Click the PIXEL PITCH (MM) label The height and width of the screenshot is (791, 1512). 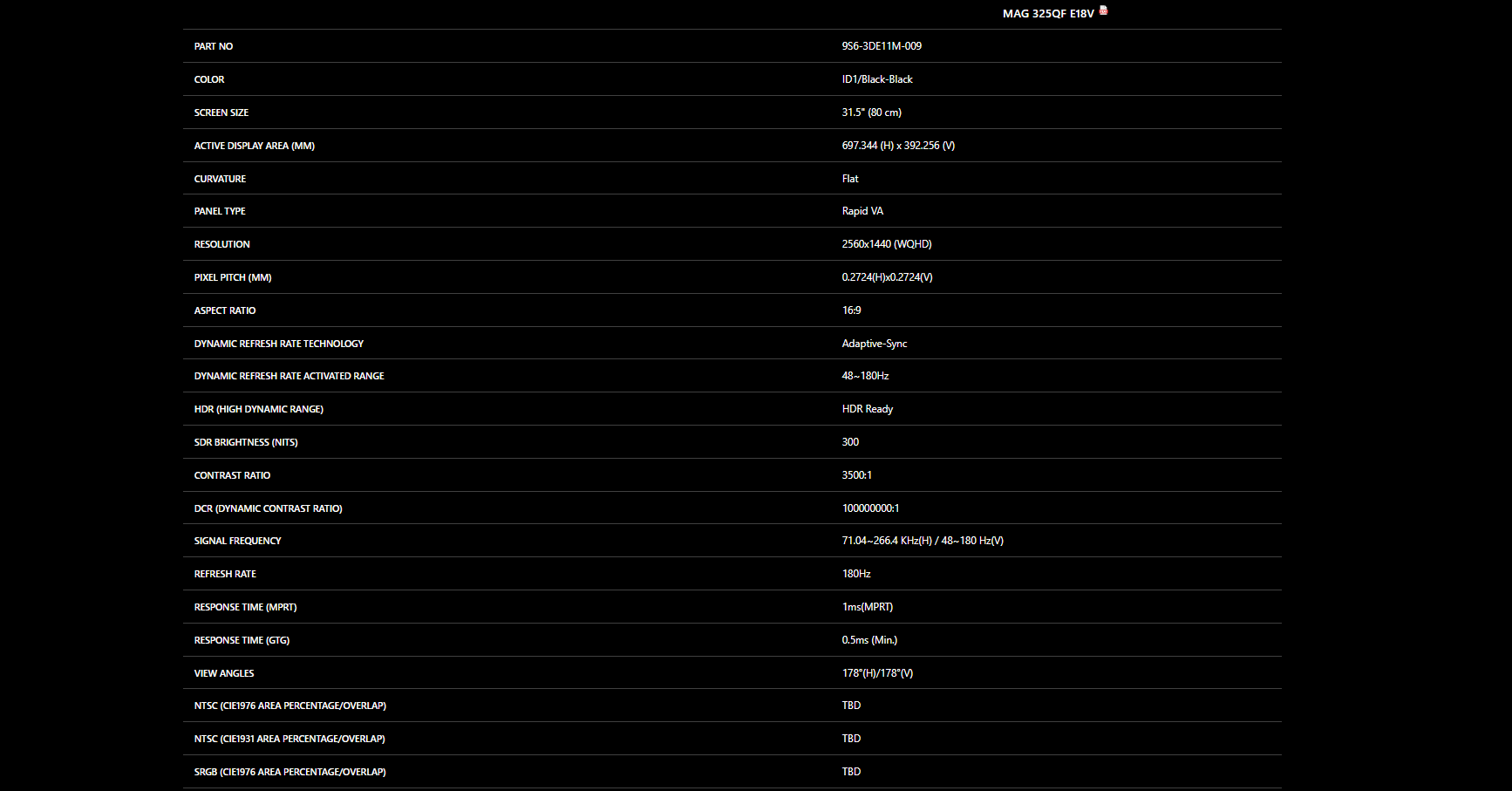pos(233,277)
